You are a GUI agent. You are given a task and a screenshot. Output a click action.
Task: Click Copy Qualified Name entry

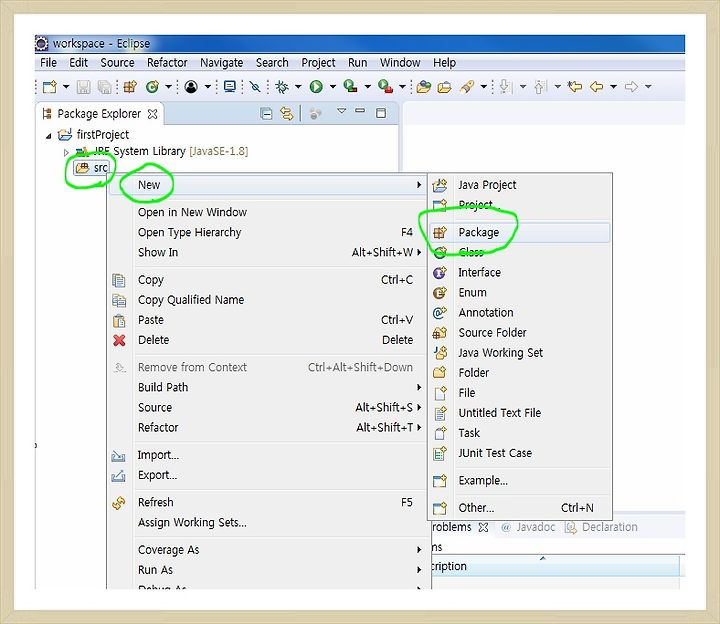click(x=268, y=300)
